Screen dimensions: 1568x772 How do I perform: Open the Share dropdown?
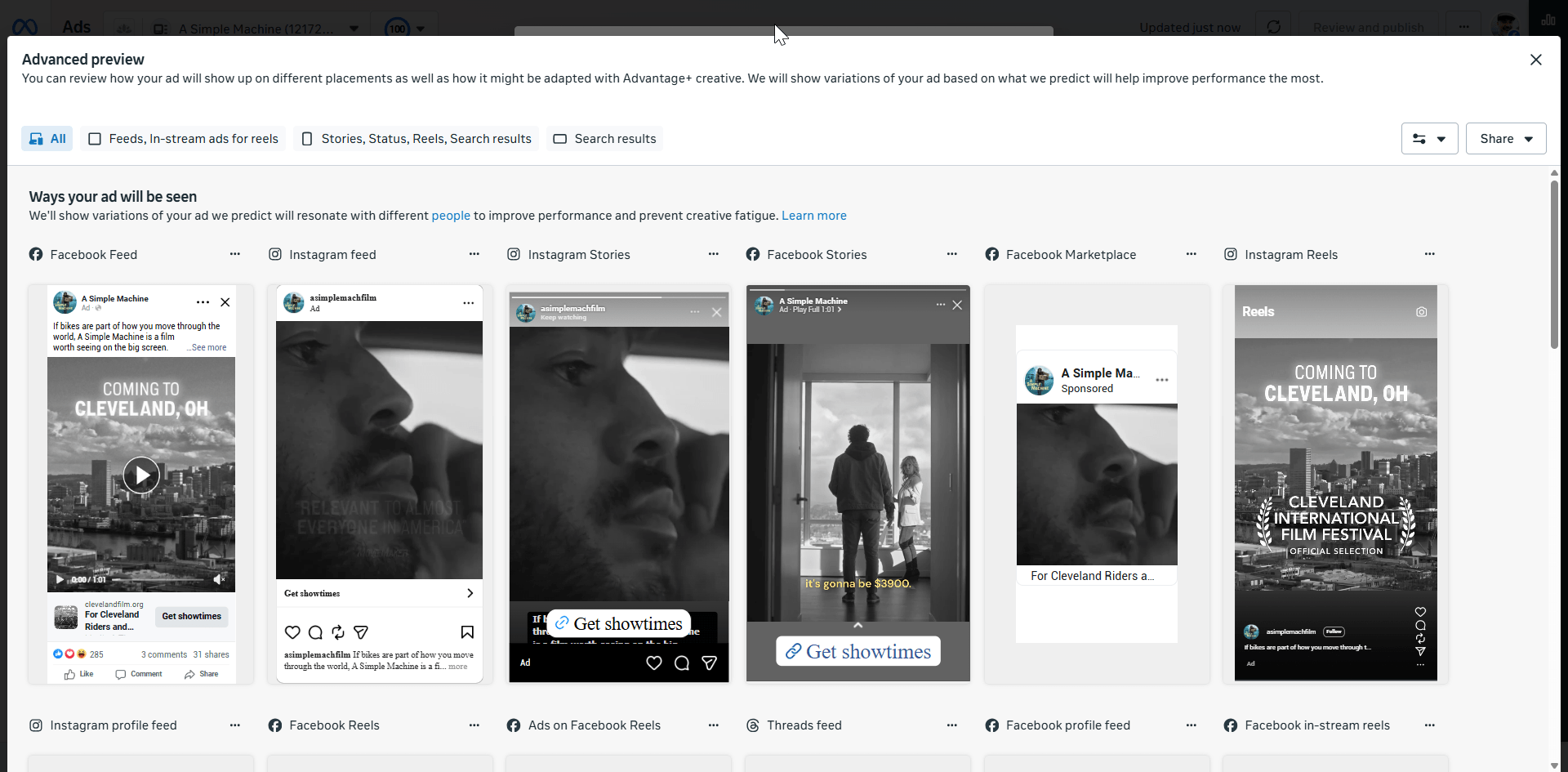(1506, 139)
